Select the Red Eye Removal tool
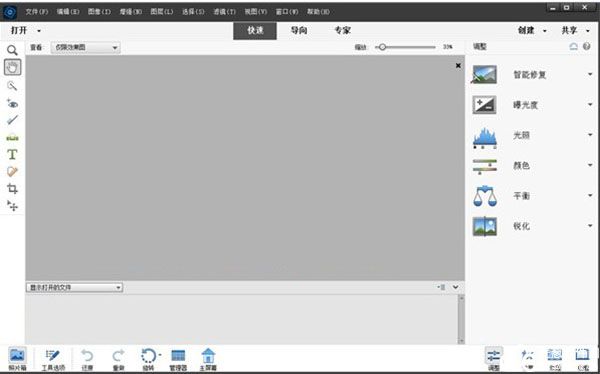Image resolution: width=600 pixels, height=374 pixels. [12, 103]
